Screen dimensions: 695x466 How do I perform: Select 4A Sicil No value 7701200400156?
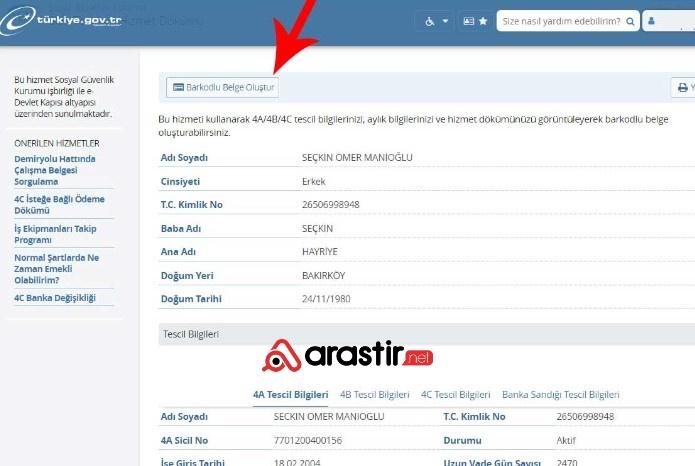click(x=308, y=440)
